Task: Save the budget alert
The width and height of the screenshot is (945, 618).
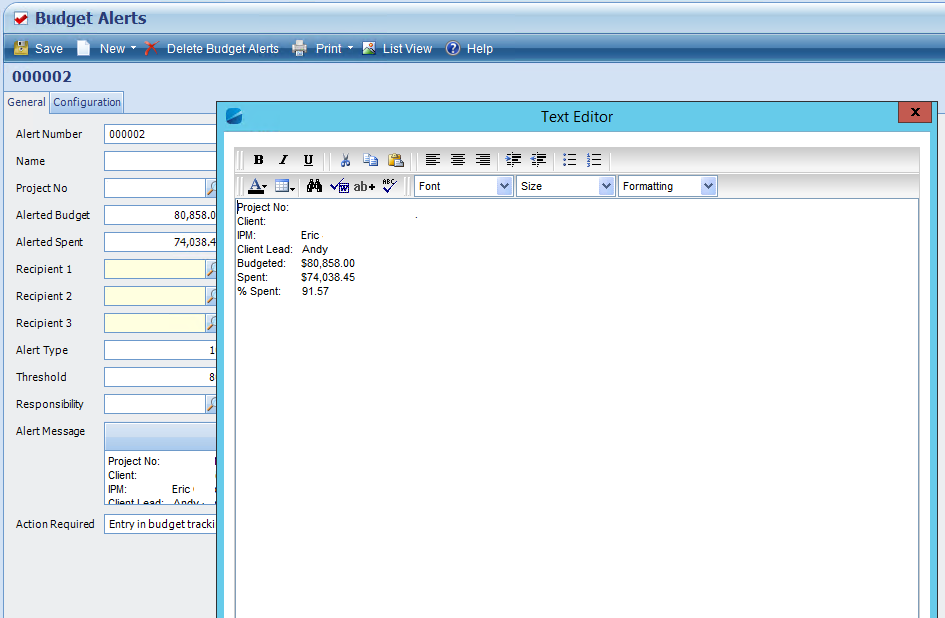Action: tap(39, 49)
